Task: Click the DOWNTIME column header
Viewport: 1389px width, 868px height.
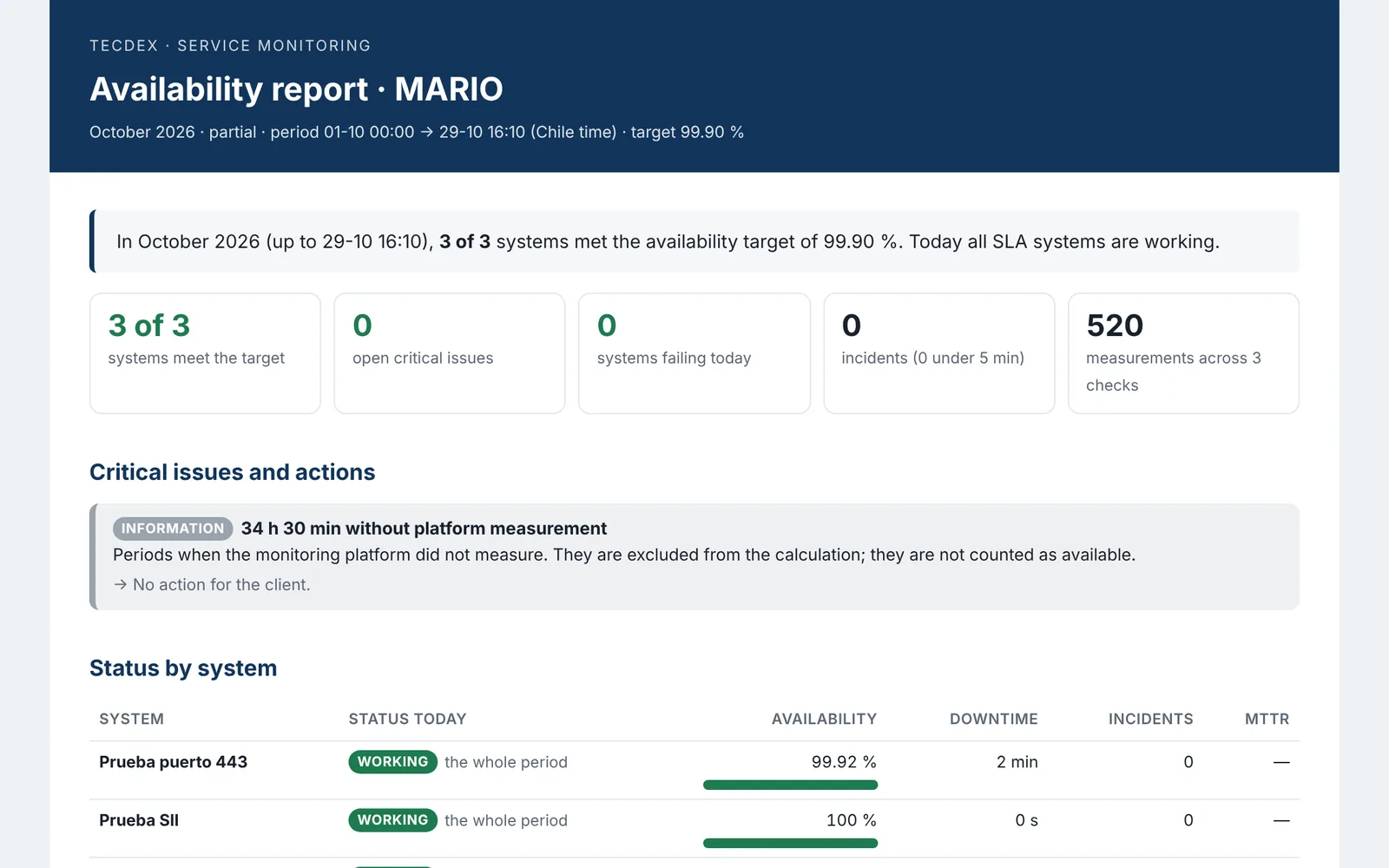Action: [994, 719]
